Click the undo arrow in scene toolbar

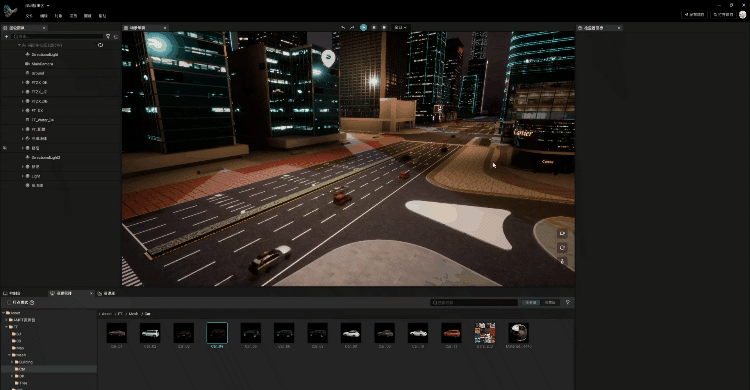[x=343, y=28]
